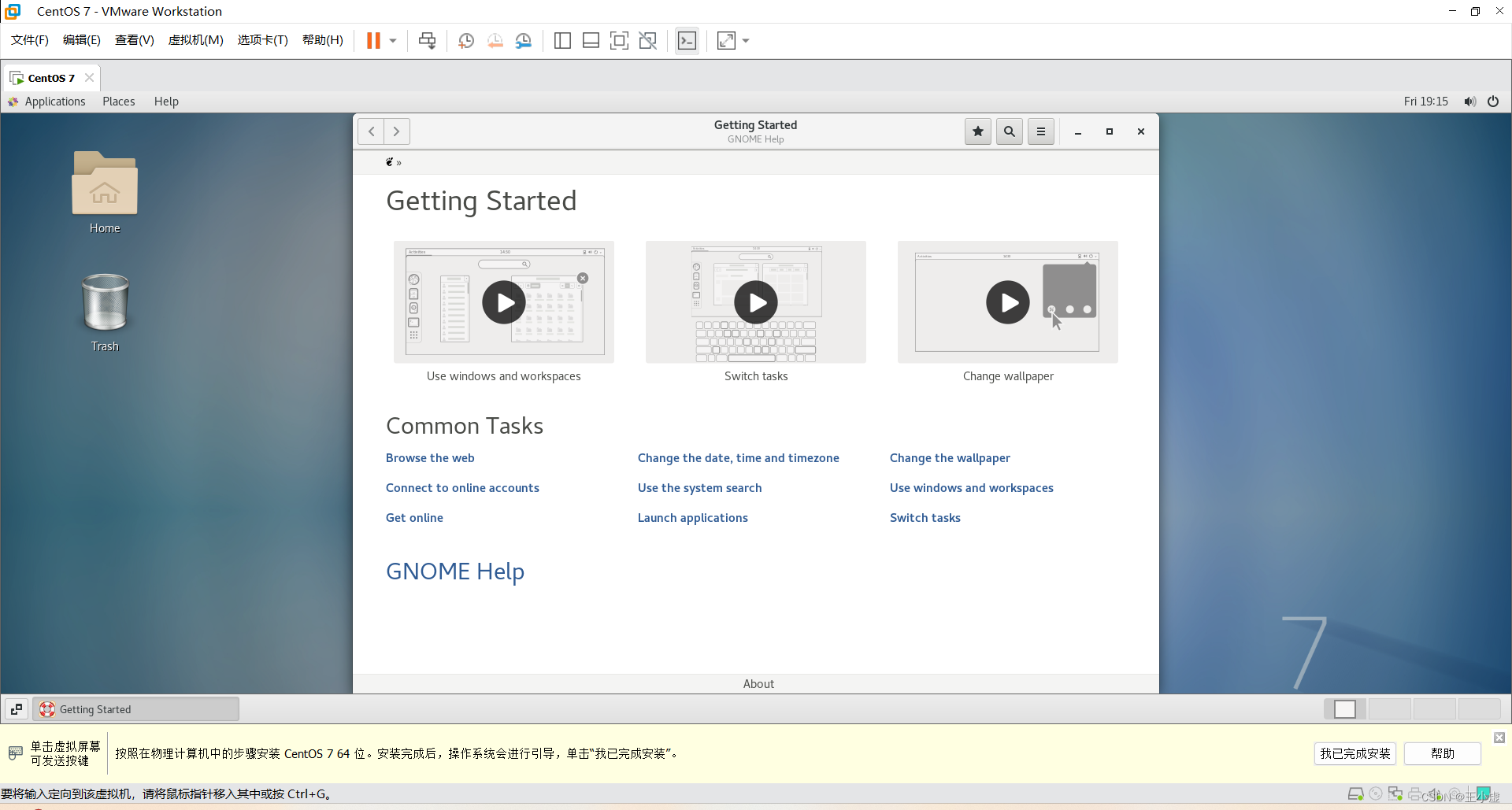The width and height of the screenshot is (1512, 810).
Task: Open the Connect to online accounts link
Action: click(x=462, y=488)
